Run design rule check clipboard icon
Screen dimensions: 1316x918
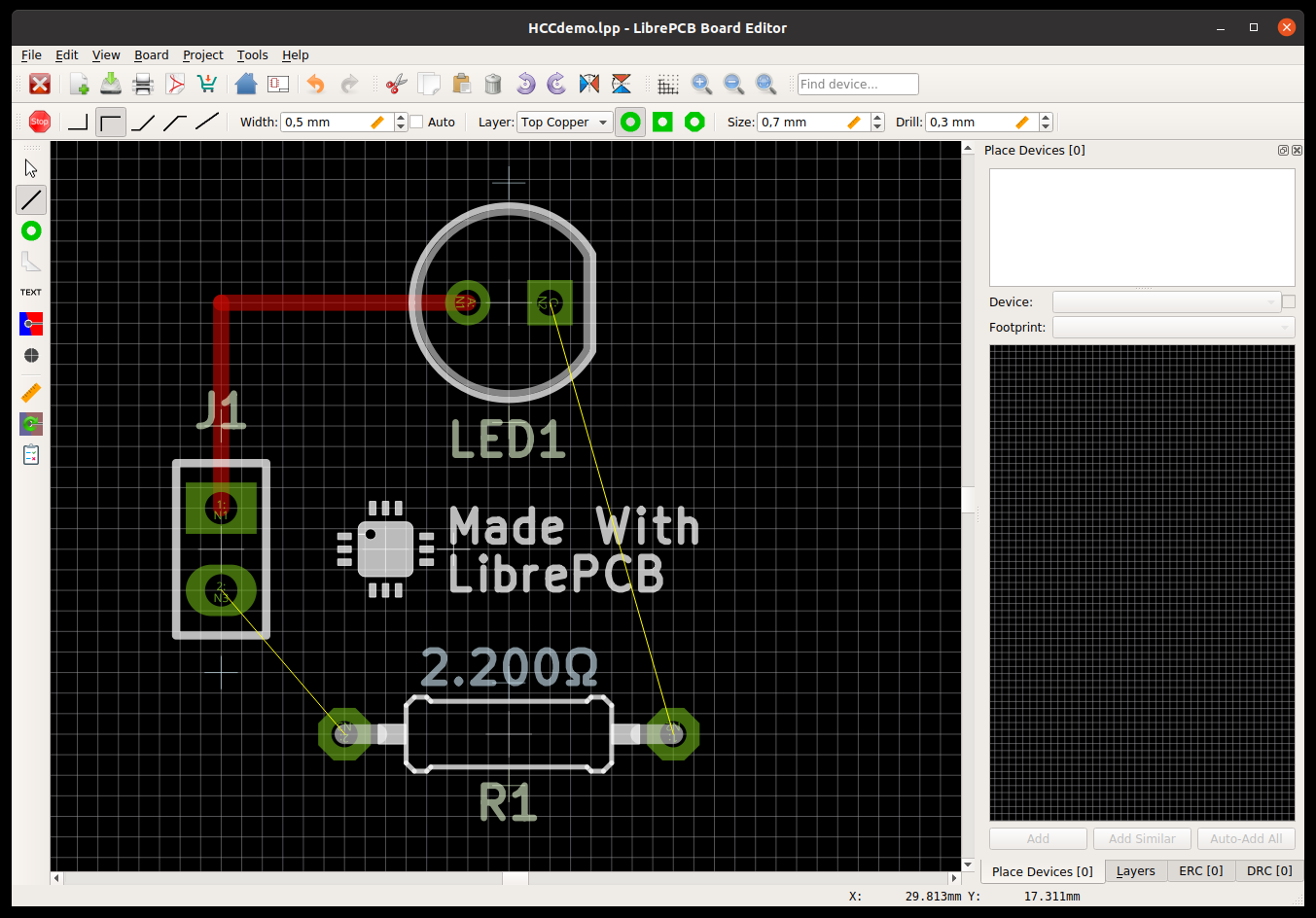tap(31, 455)
